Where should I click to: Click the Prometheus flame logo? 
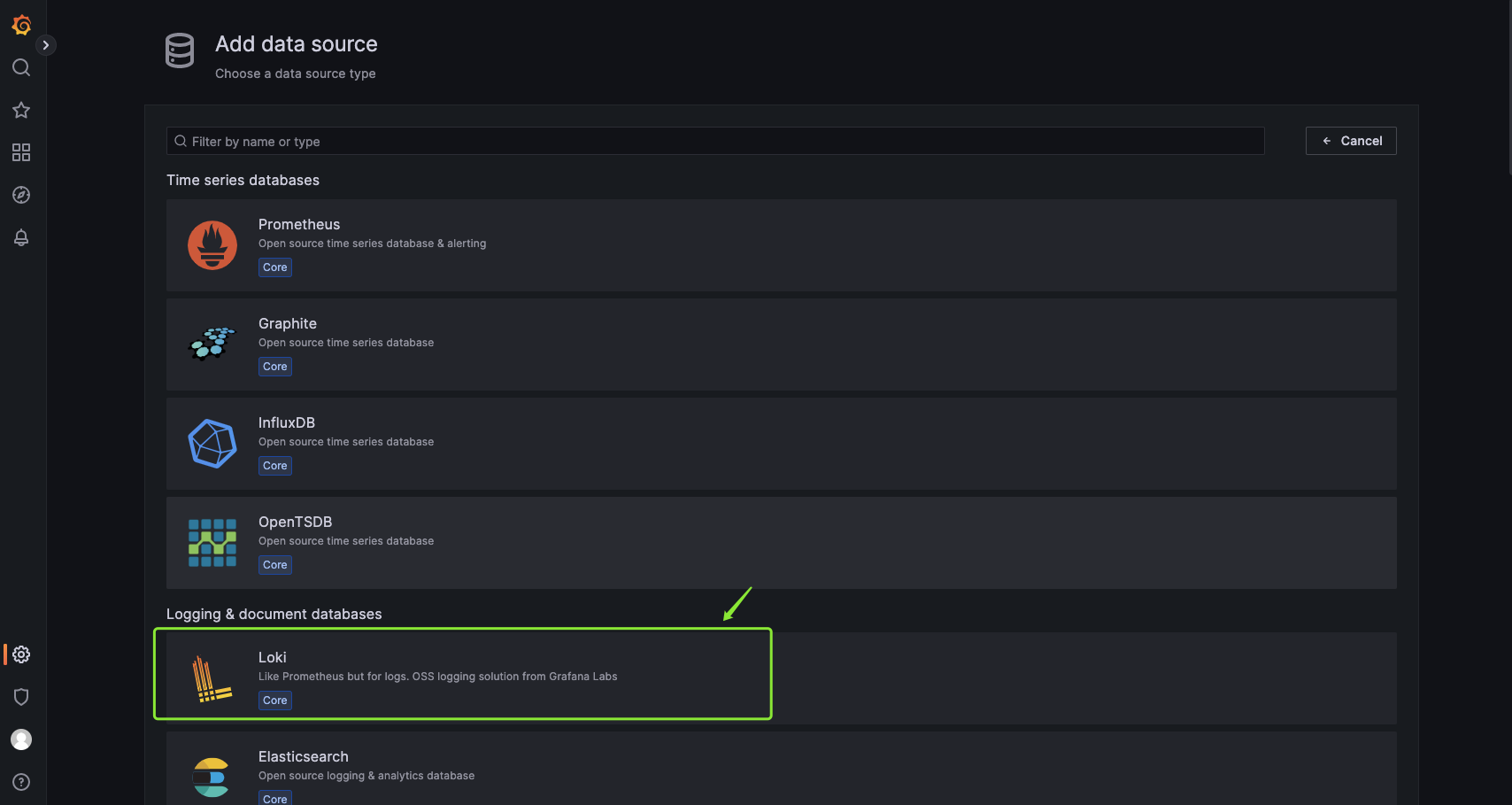[x=212, y=245]
